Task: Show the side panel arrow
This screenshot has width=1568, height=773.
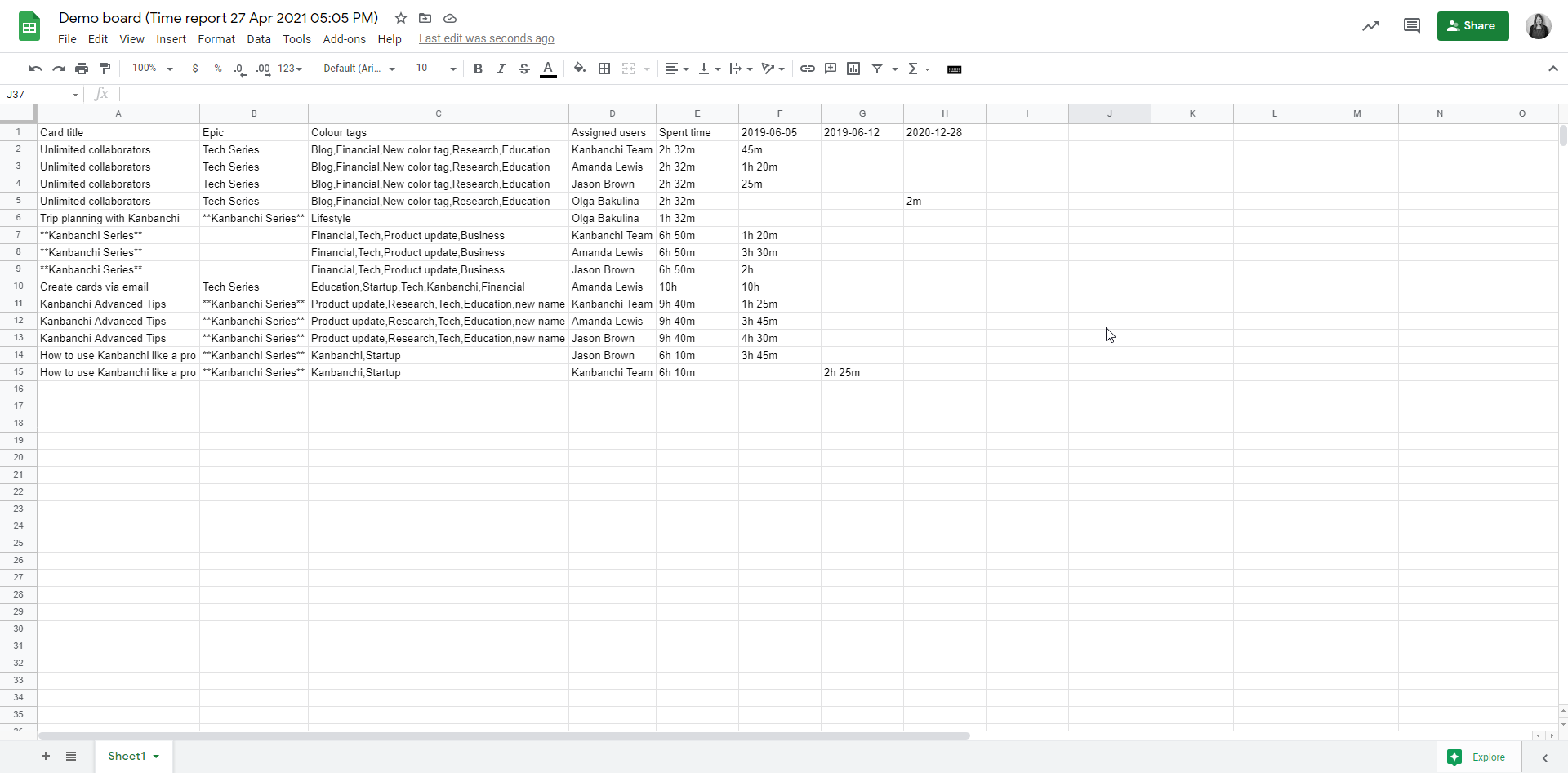Action: [1545, 757]
